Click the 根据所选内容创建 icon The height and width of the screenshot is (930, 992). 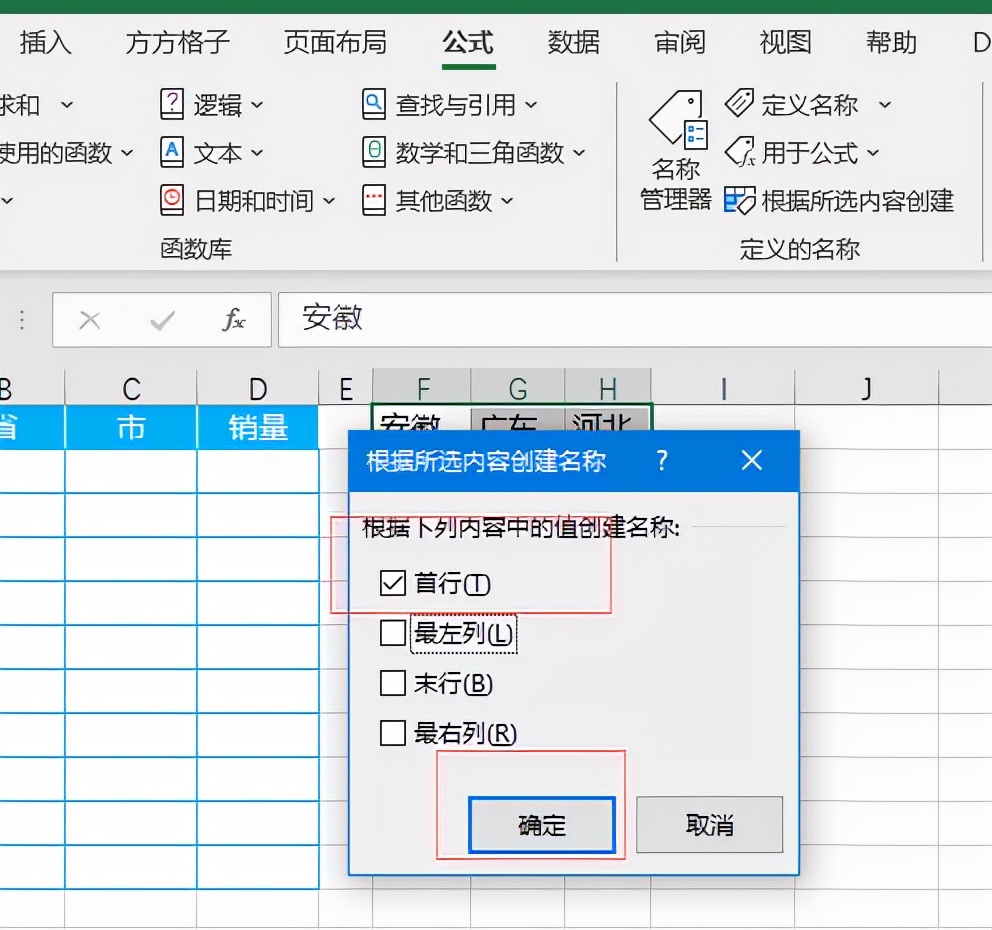[740, 201]
